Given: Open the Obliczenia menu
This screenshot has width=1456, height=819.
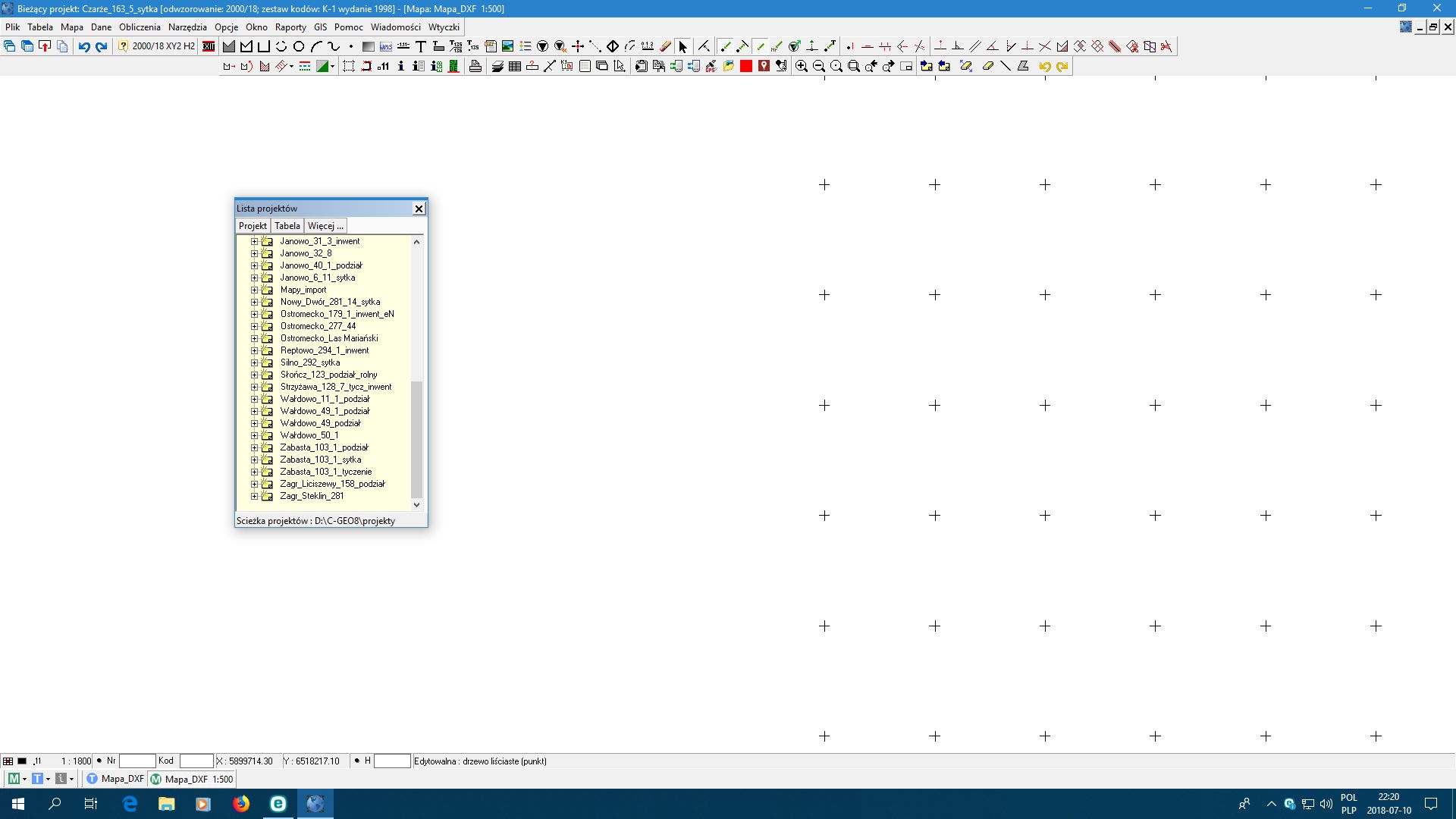Looking at the screenshot, I should tap(138, 27).
